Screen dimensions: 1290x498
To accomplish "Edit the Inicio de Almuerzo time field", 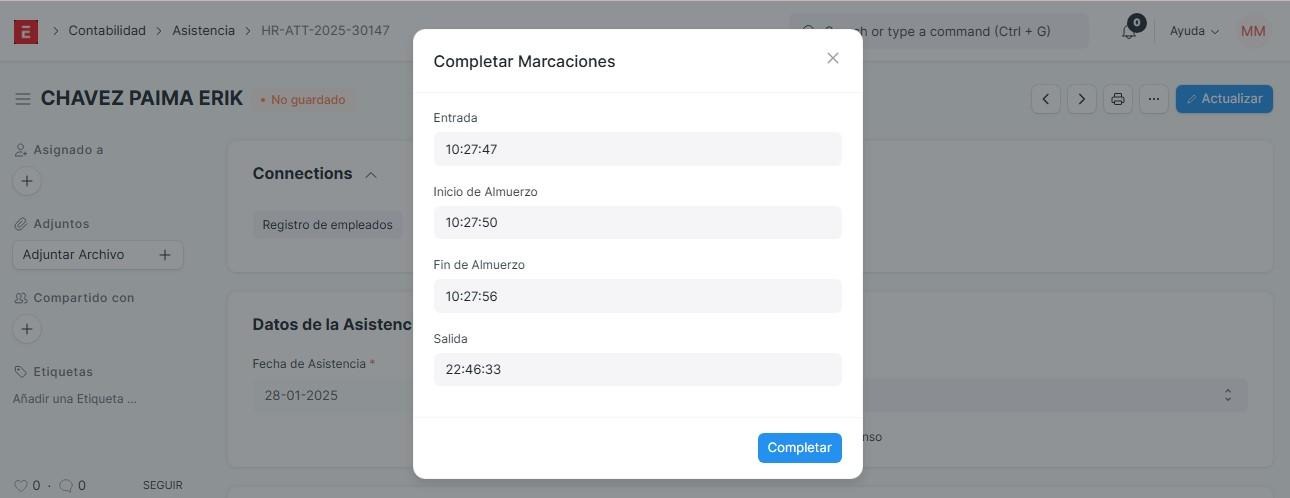I will [x=637, y=222].
